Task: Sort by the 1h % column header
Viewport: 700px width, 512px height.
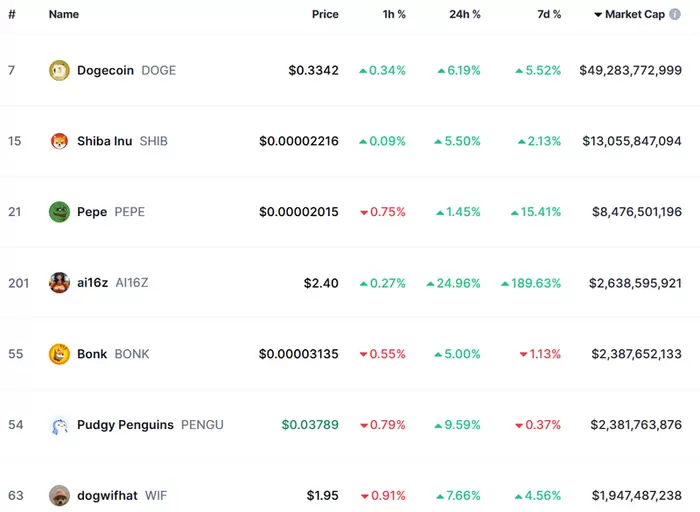Action: (x=394, y=15)
